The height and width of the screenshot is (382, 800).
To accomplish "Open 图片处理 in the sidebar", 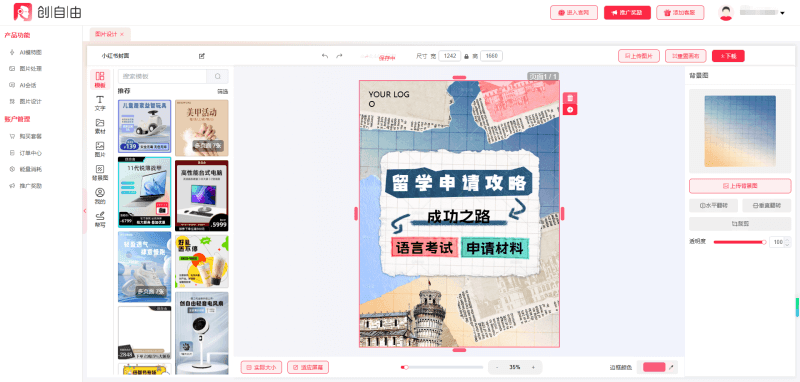I will pos(31,68).
